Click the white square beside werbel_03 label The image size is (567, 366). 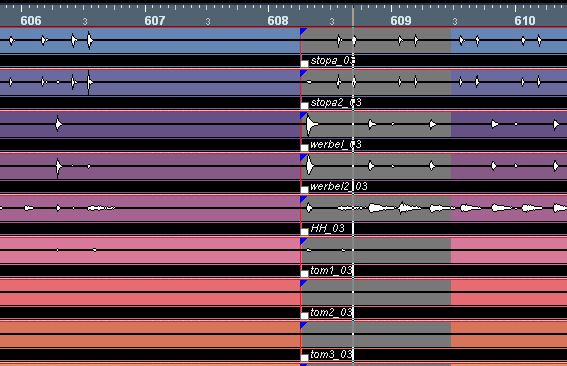coord(304,148)
